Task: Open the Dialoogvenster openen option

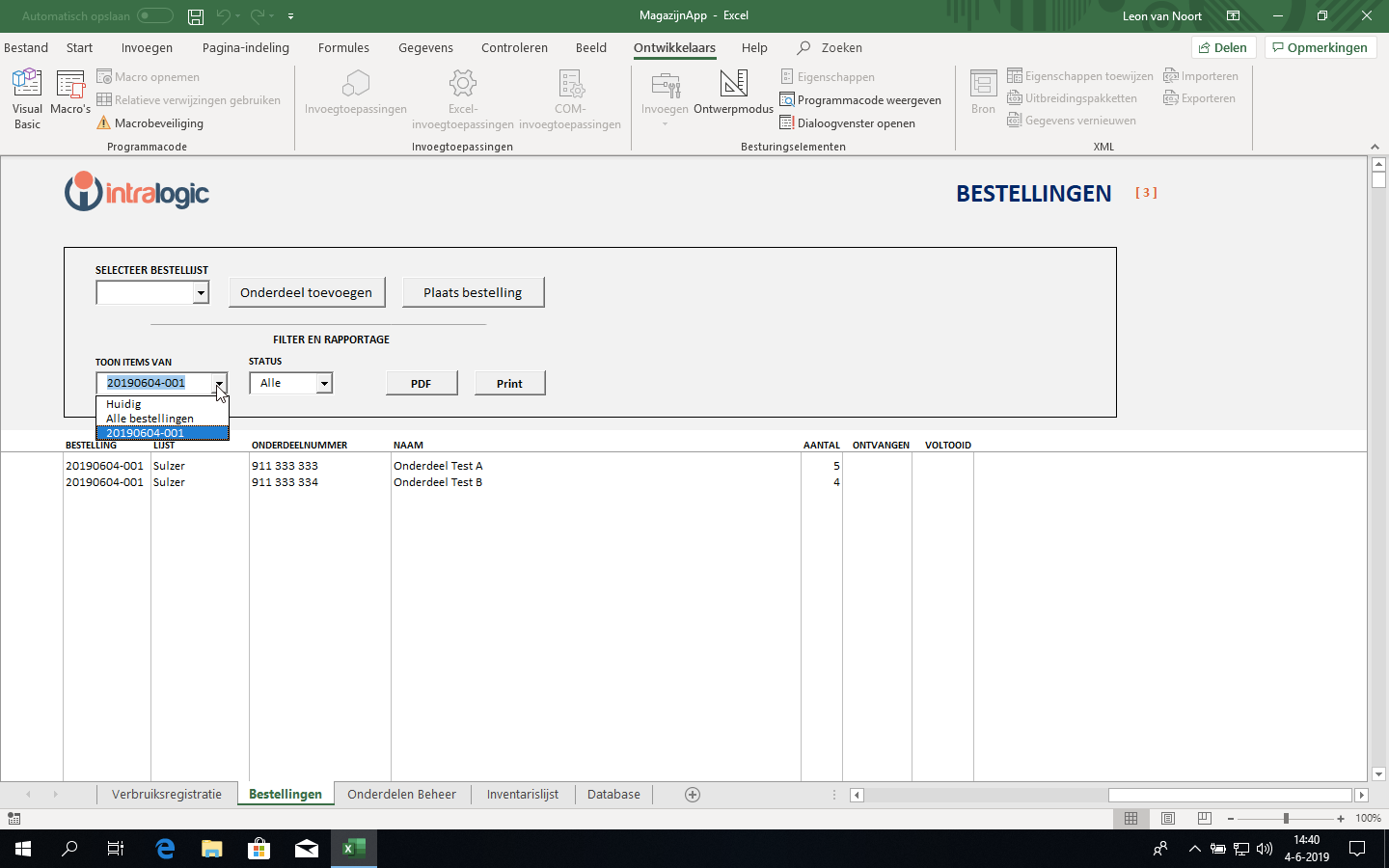Action: (847, 123)
